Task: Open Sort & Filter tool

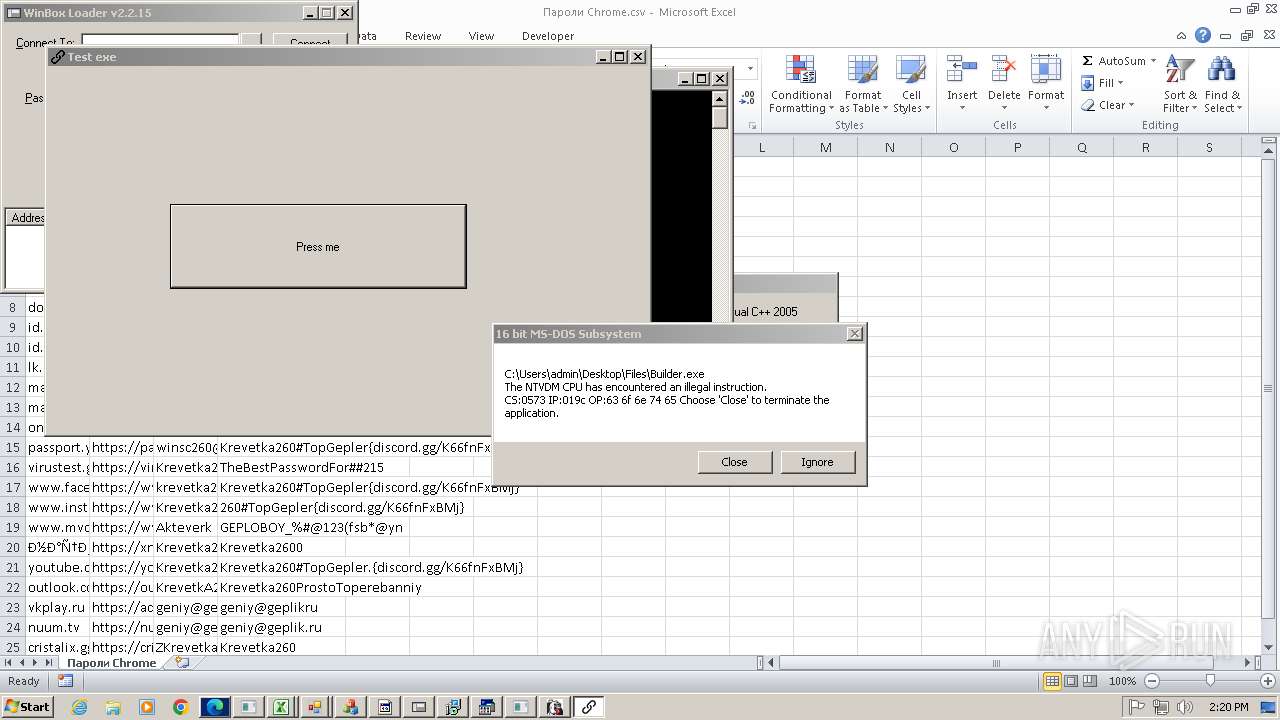Action: [x=1181, y=85]
